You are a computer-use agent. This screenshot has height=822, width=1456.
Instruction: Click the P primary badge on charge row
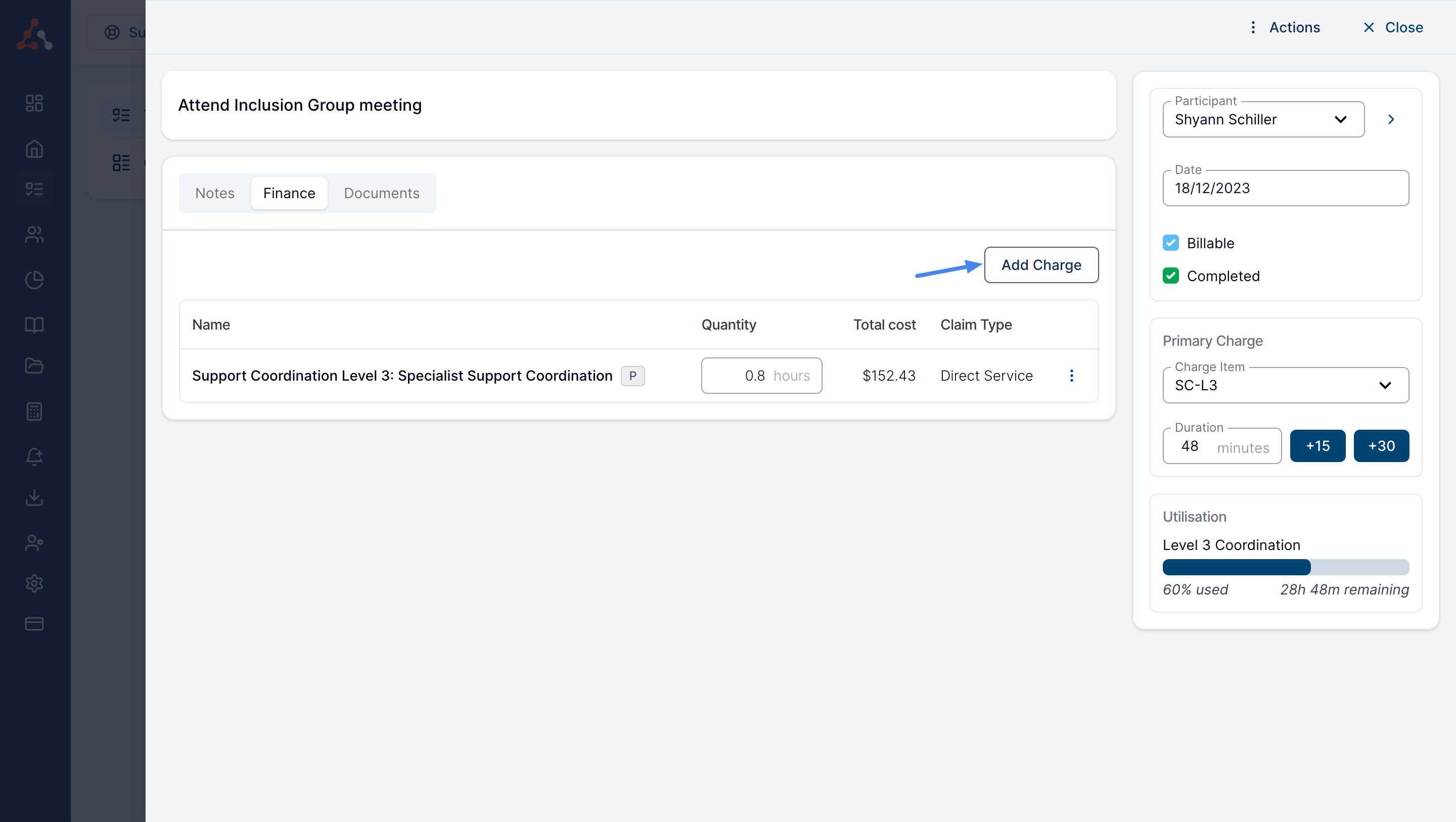click(x=632, y=376)
